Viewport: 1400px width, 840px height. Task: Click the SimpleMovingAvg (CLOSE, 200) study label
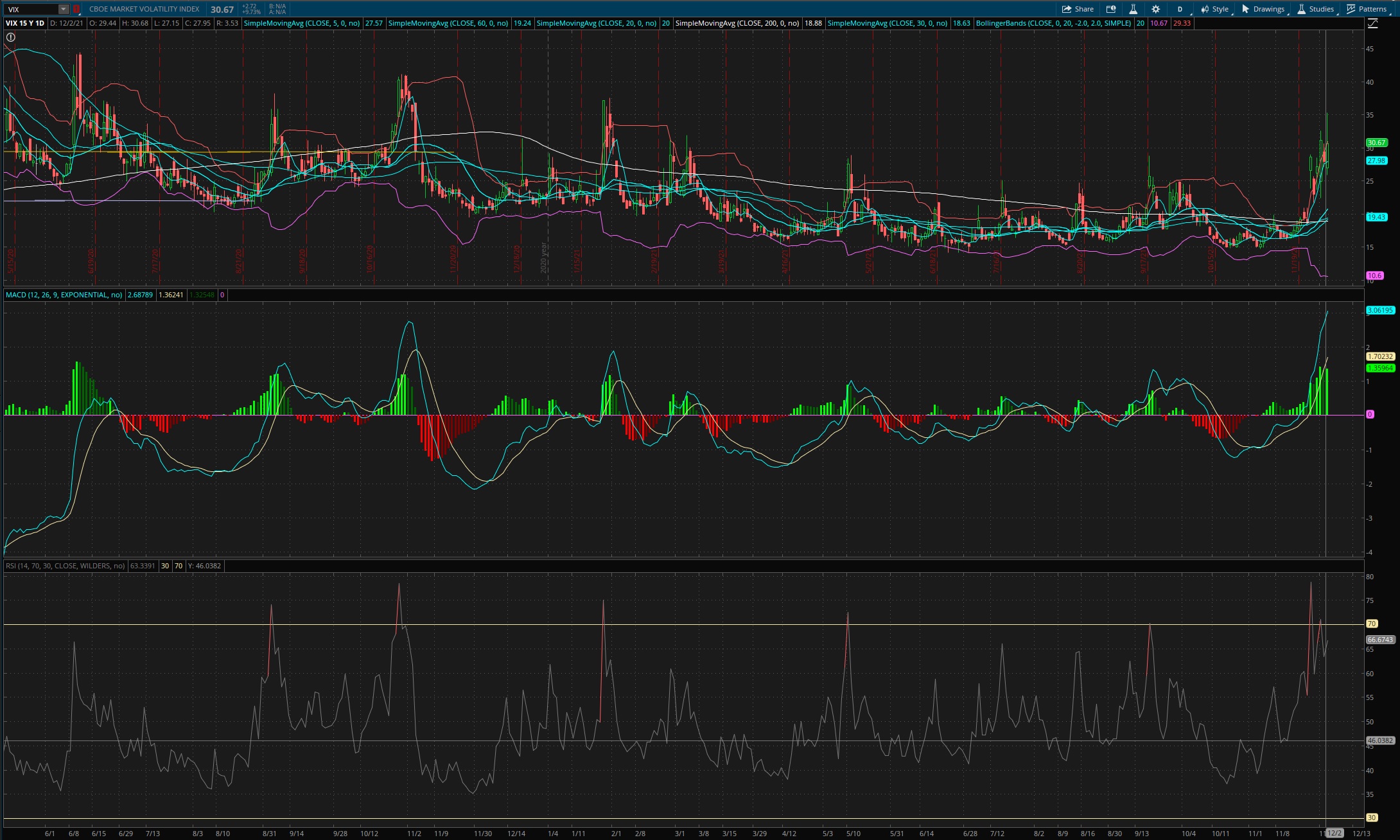pos(737,23)
